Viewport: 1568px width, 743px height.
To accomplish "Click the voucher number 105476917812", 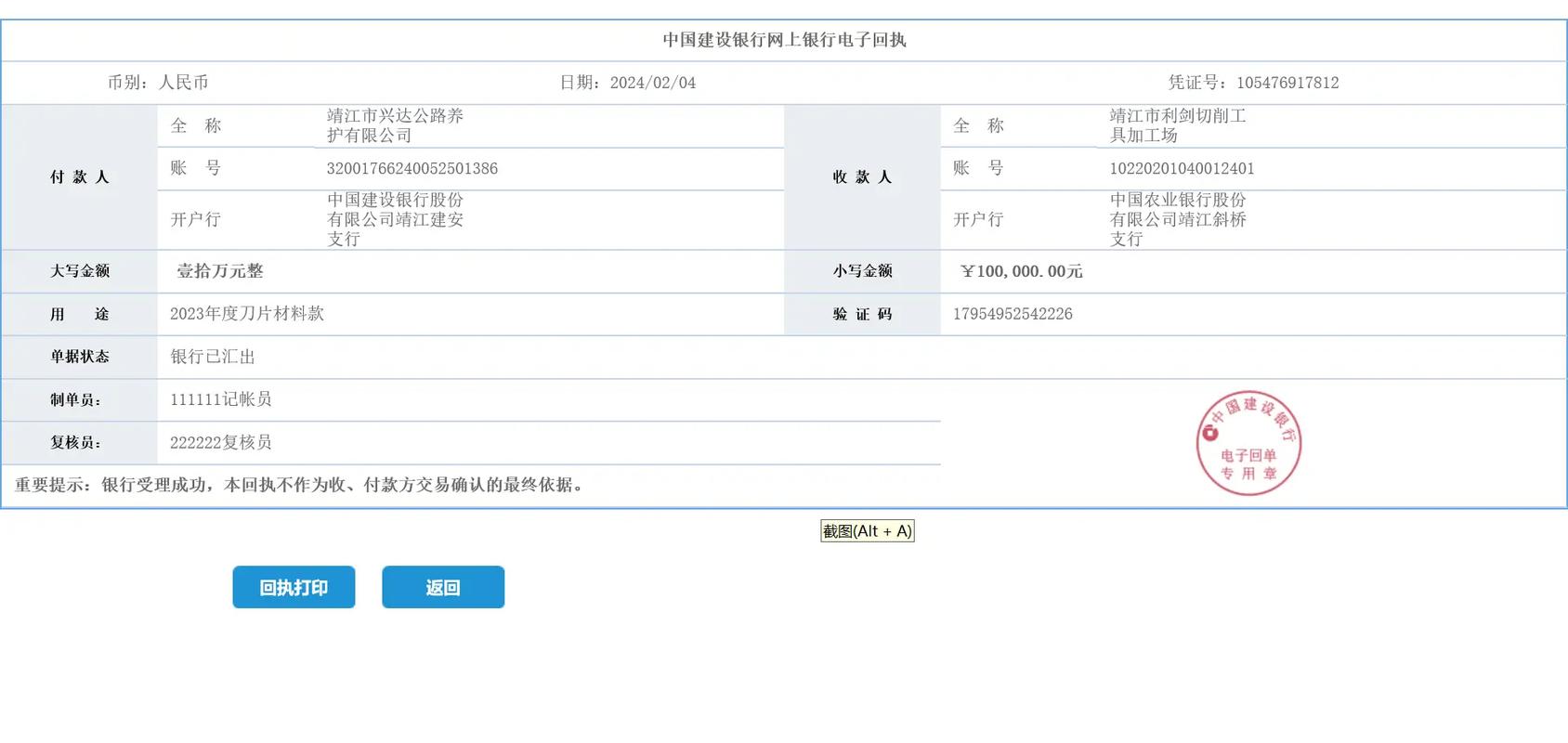I will (1287, 83).
